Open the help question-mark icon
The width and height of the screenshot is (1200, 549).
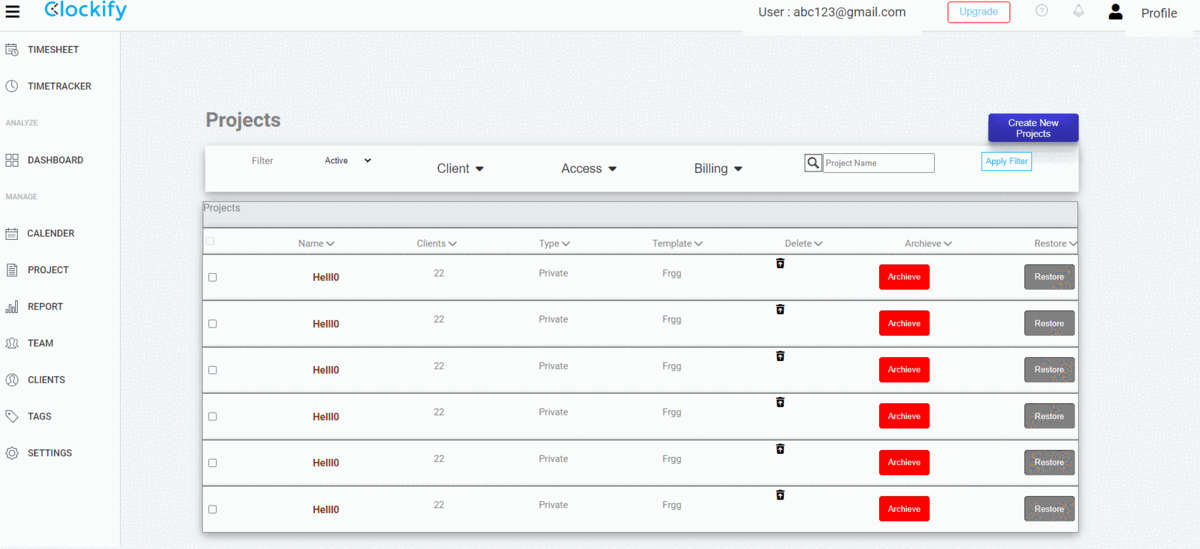[x=1042, y=11]
